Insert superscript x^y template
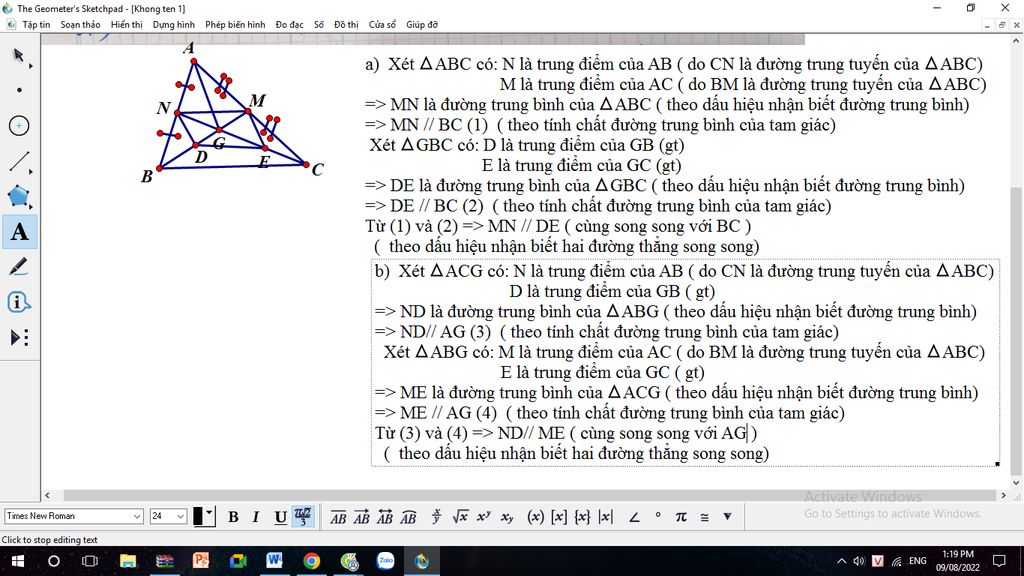Viewport: 1024px width, 576px height. coord(483,517)
